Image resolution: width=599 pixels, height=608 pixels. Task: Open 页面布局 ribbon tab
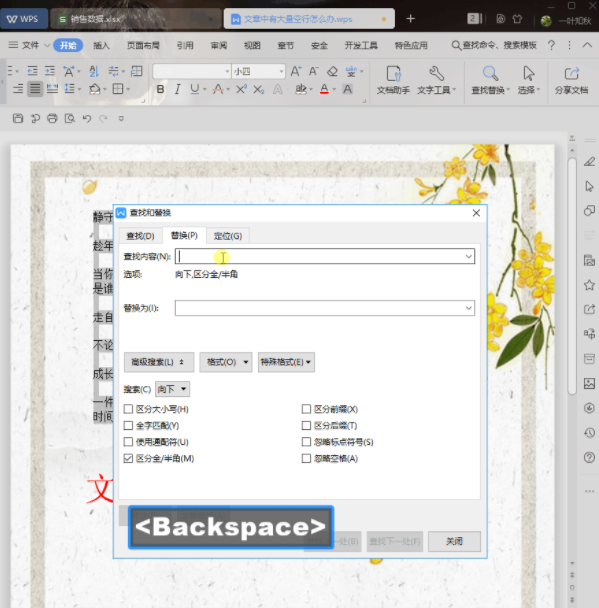pos(143,45)
